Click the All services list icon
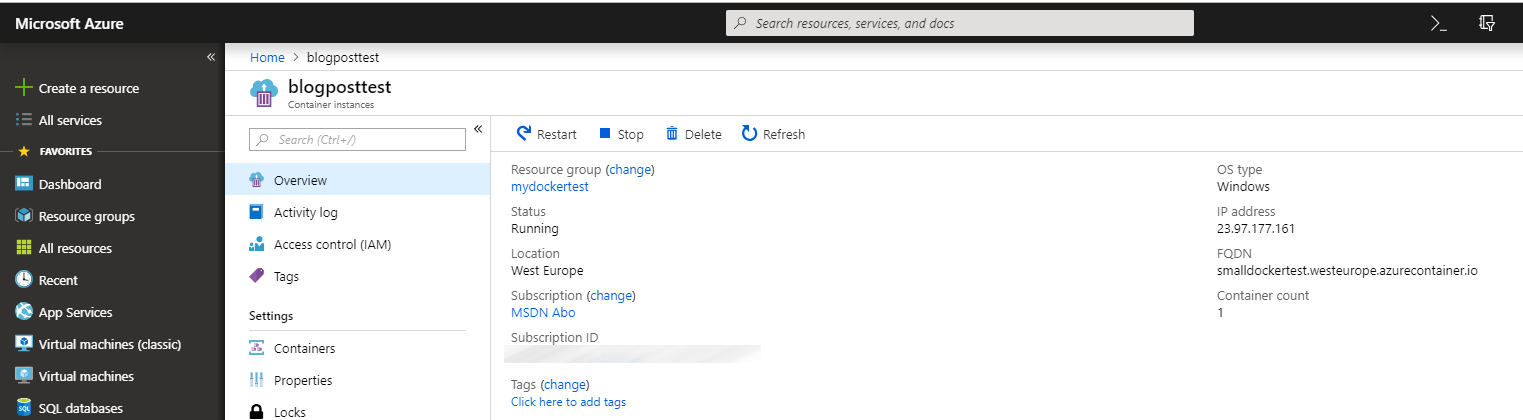Image resolution: width=1523 pixels, height=420 pixels. 24,120
